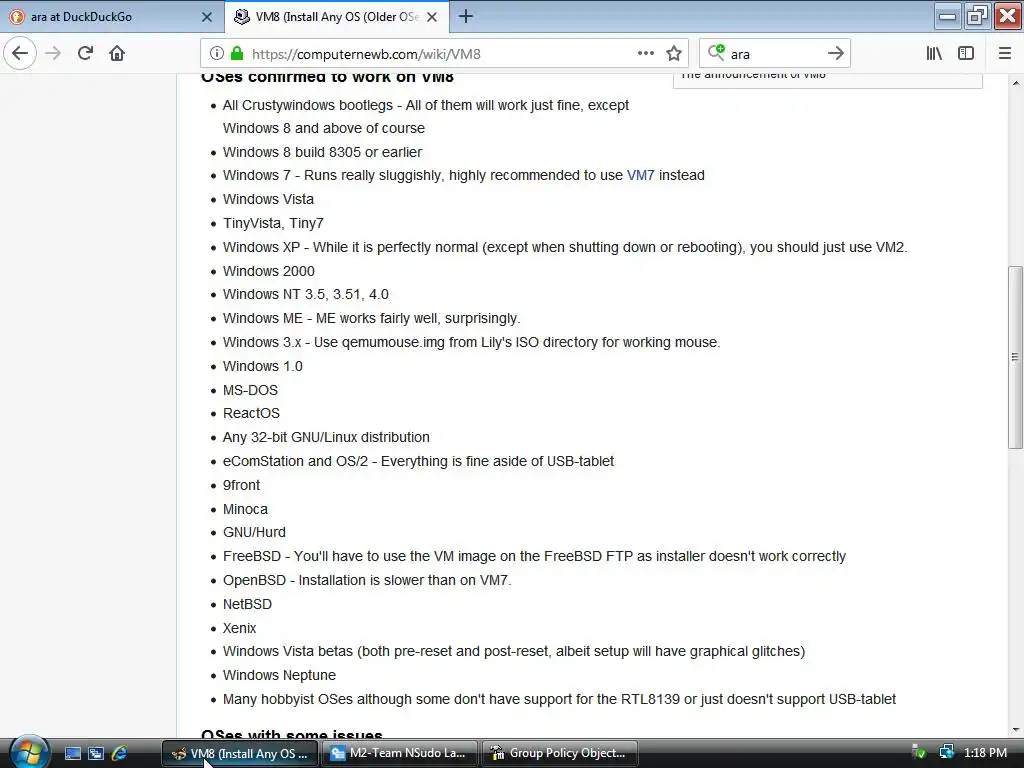
Task: Open the search engine magnifier icon
Action: tap(716, 52)
